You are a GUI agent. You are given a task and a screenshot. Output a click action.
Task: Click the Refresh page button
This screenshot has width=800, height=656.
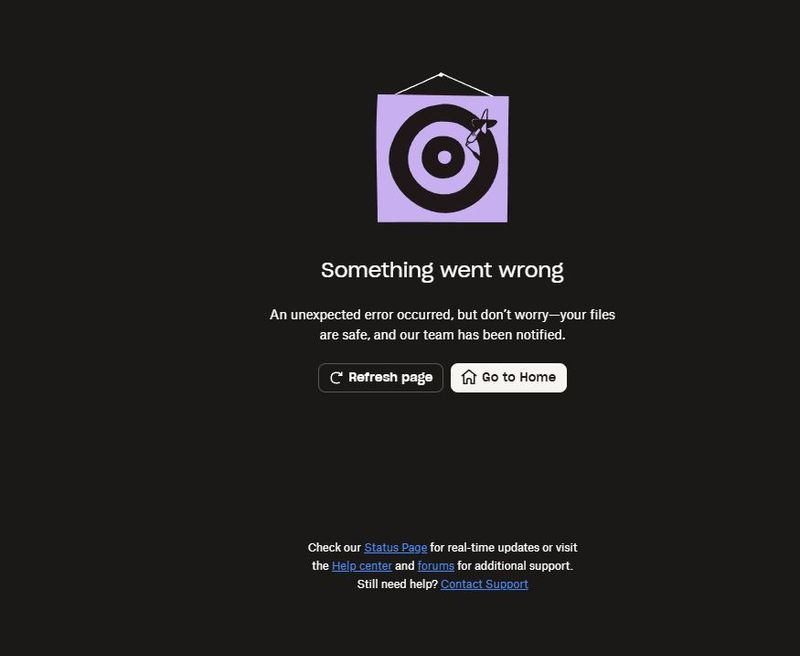(x=380, y=377)
